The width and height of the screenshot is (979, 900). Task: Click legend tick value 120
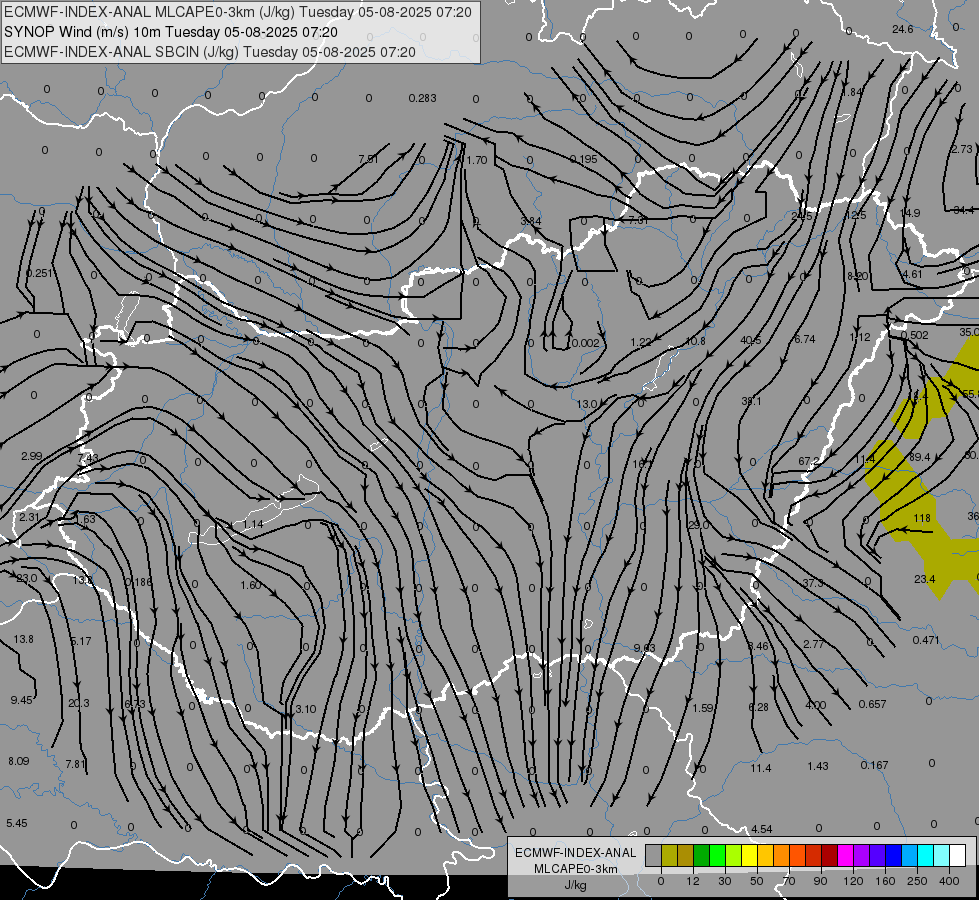[854, 881]
